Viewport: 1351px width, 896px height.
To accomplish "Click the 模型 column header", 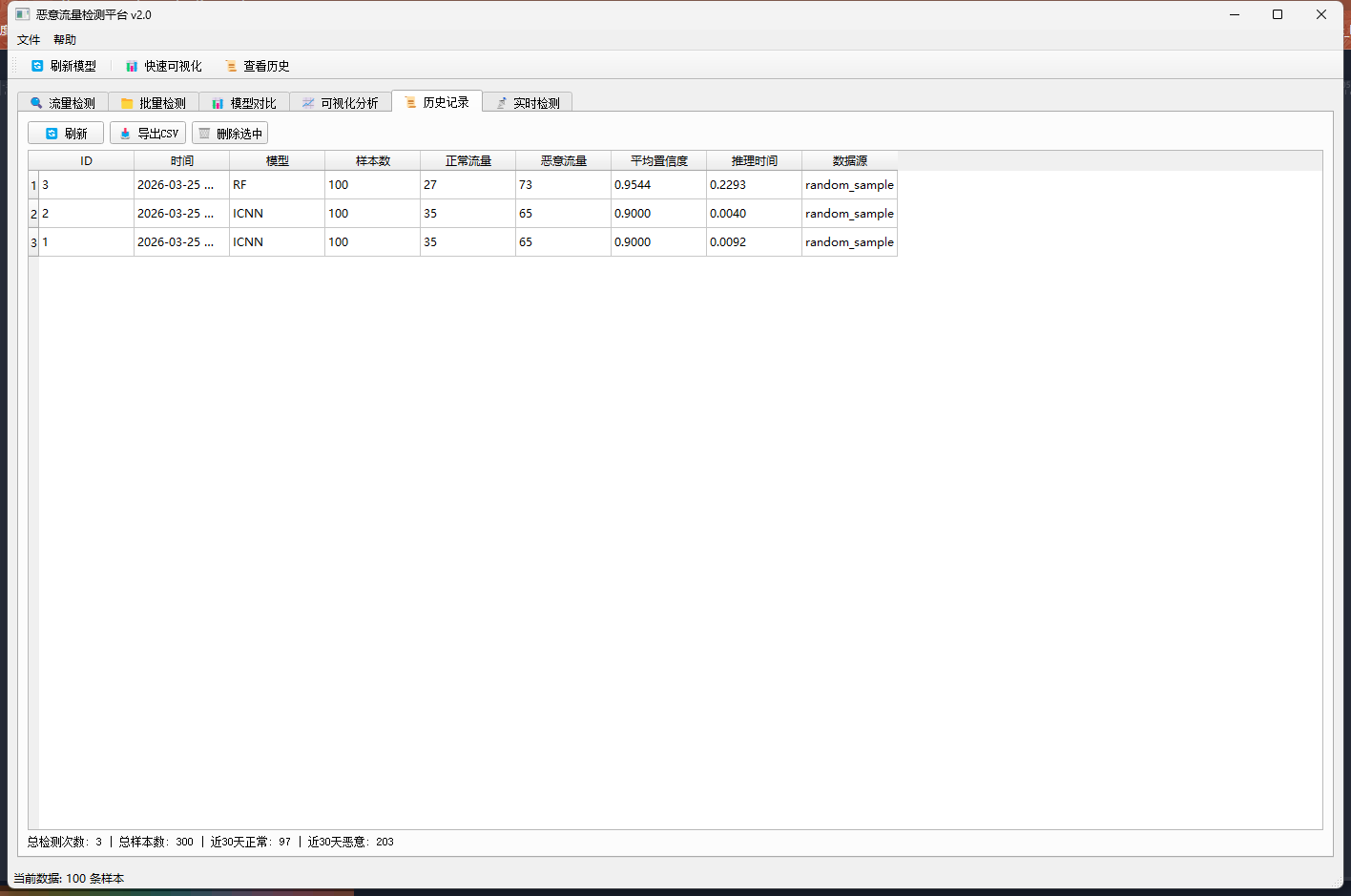I will tap(278, 160).
